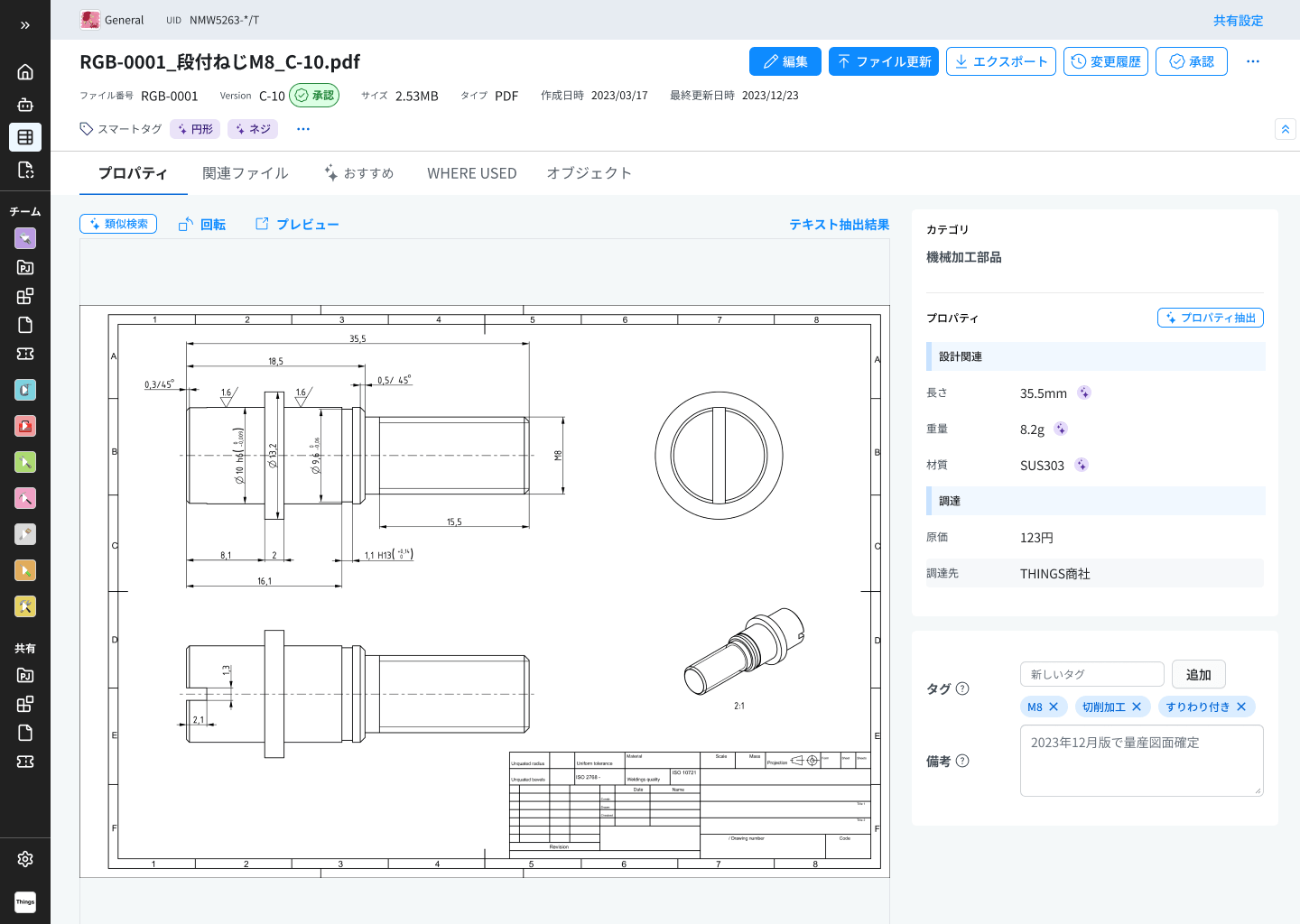
Task: Open the robot assistant icon in the sidebar
Action: pyautogui.click(x=25, y=105)
